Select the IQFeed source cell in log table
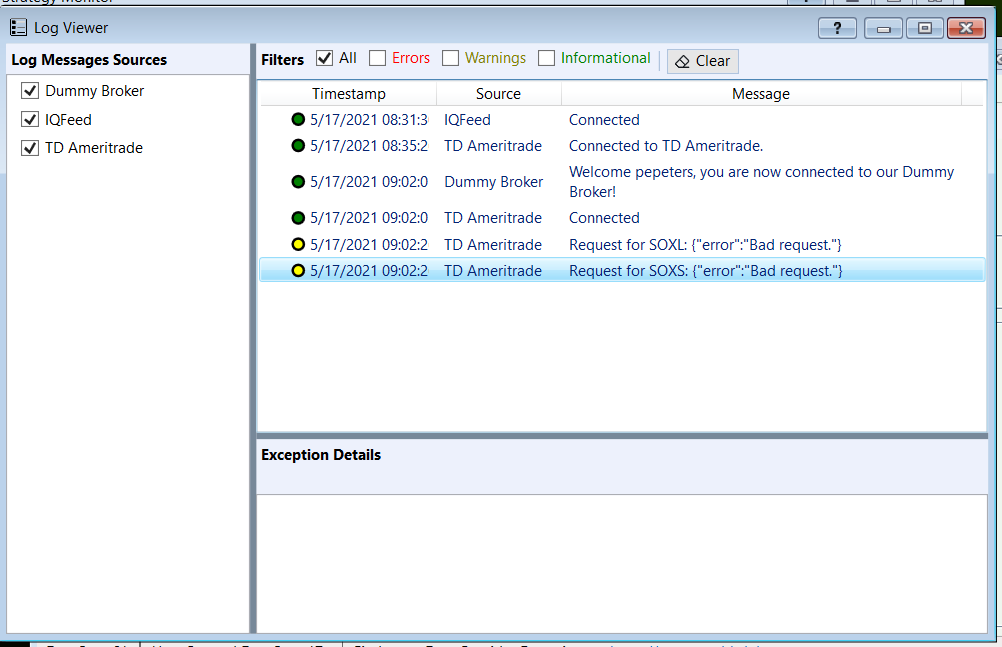 (x=467, y=120)
